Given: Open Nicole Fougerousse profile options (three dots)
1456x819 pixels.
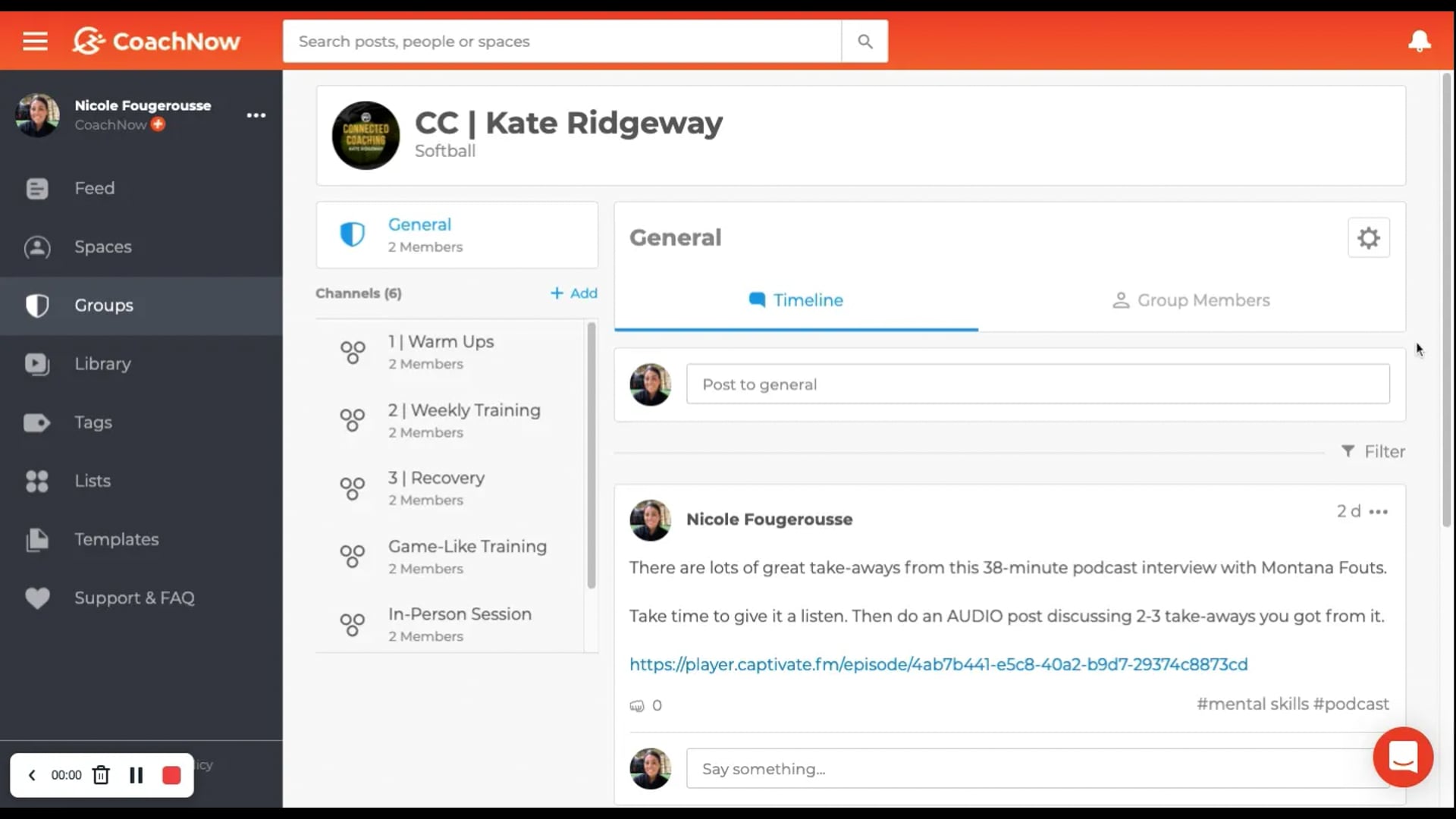Looking at the screenshot, I should coord(256,115).
